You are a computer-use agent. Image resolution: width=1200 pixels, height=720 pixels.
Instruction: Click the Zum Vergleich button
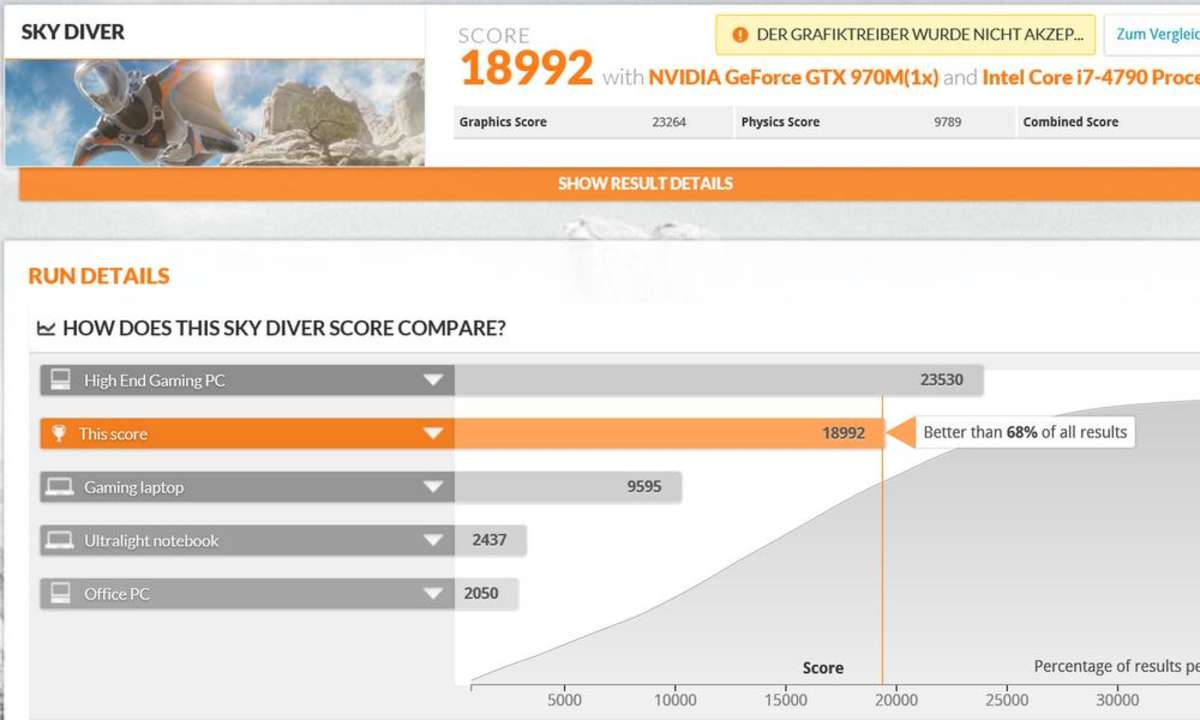click(1152, 35)
